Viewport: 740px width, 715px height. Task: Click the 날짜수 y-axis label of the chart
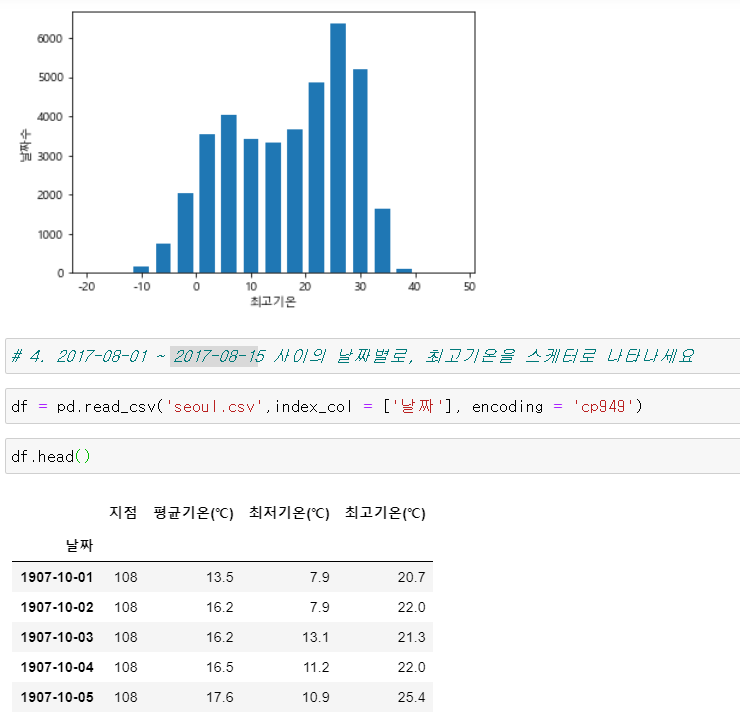click(x=25, y=145)
